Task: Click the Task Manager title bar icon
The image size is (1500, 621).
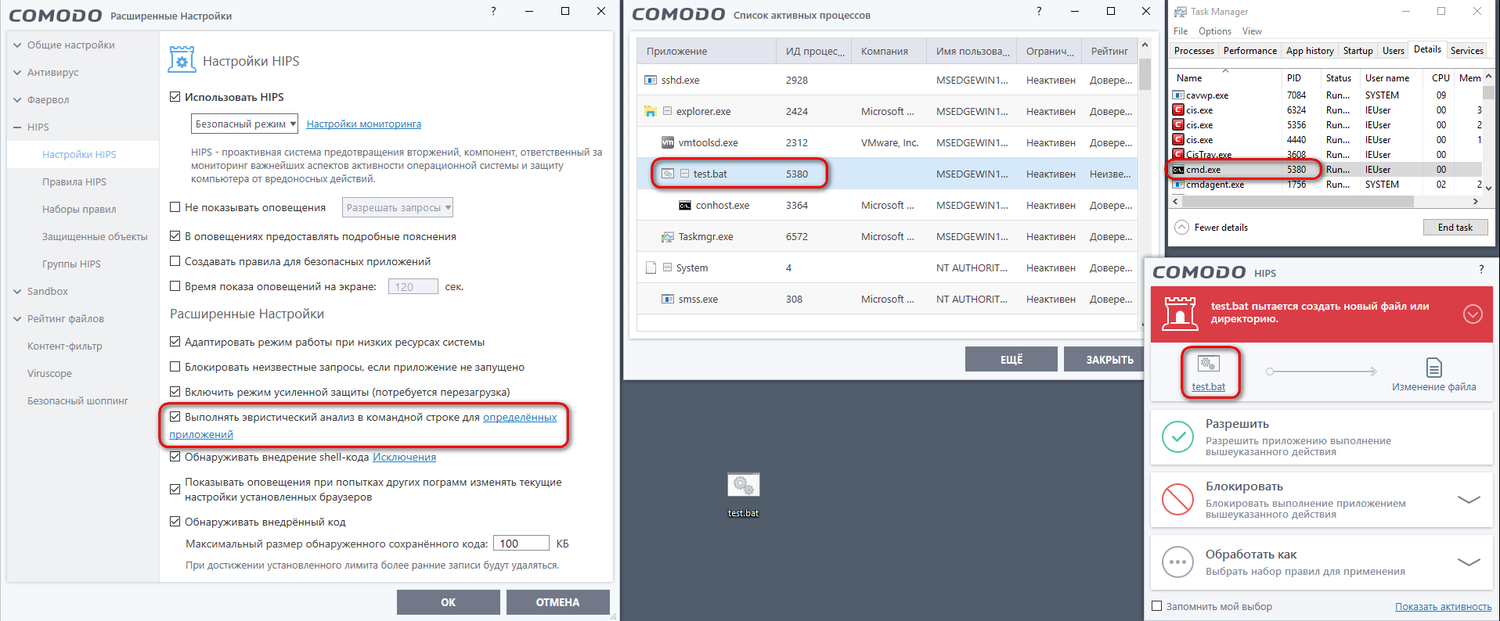Action: (1180, 12)
